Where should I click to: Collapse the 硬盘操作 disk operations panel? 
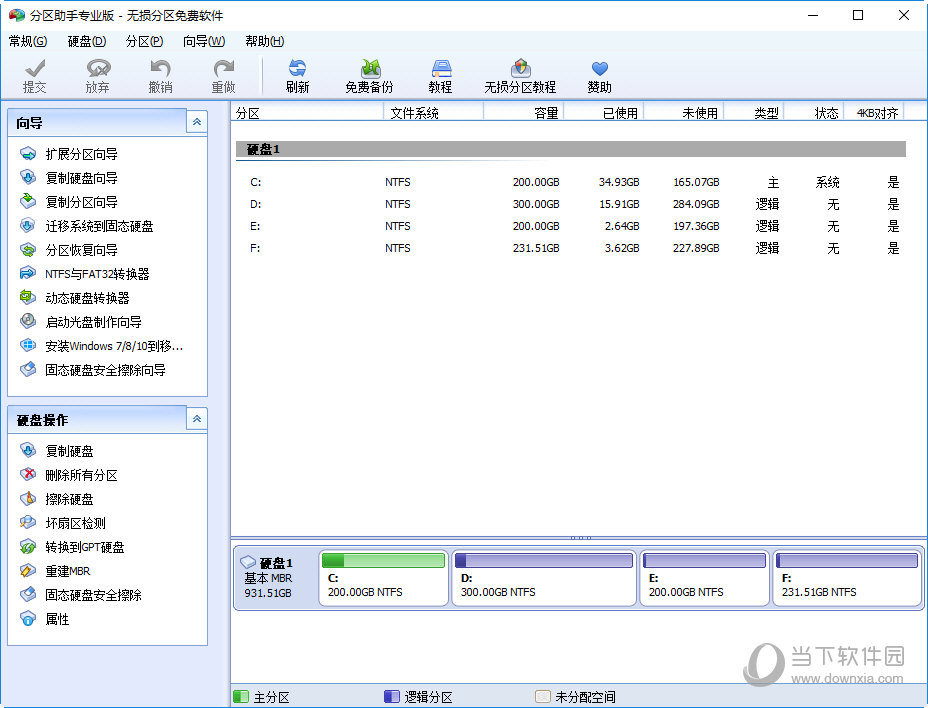[x=197, y=419]
